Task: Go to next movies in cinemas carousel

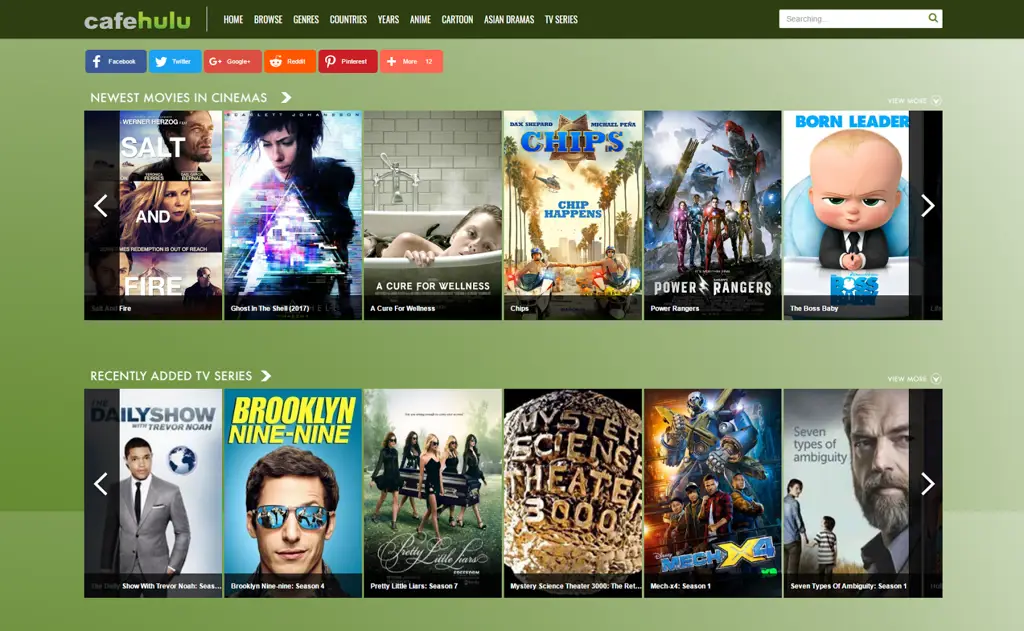Action: tap(927, 206)
